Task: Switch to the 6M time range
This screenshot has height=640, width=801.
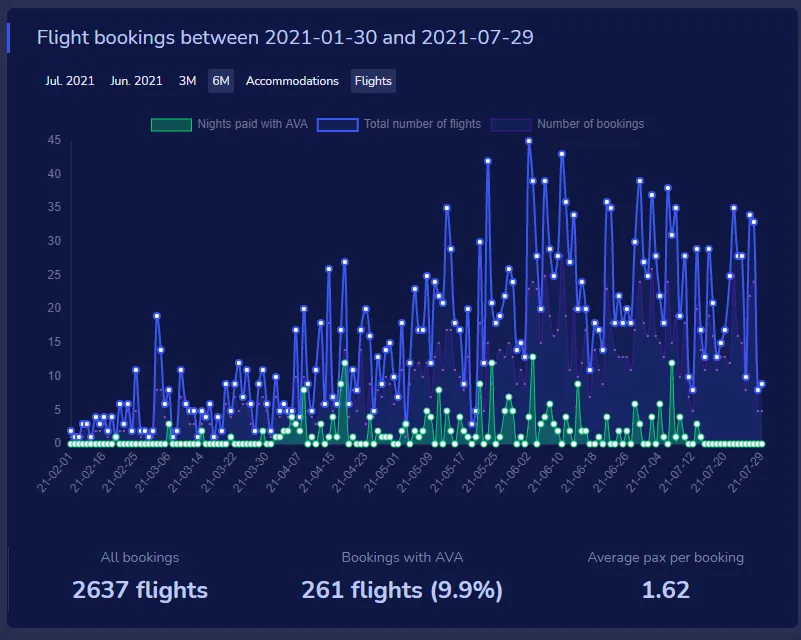Action: 221,81
